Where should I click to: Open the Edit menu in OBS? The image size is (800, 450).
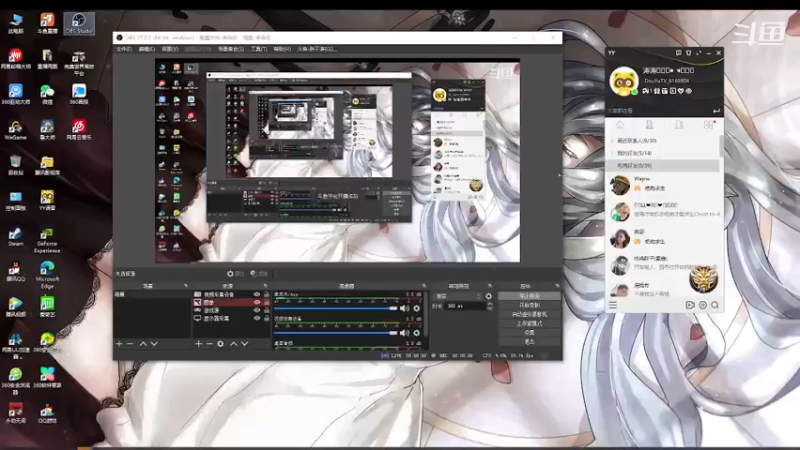(x=146, y=49)
